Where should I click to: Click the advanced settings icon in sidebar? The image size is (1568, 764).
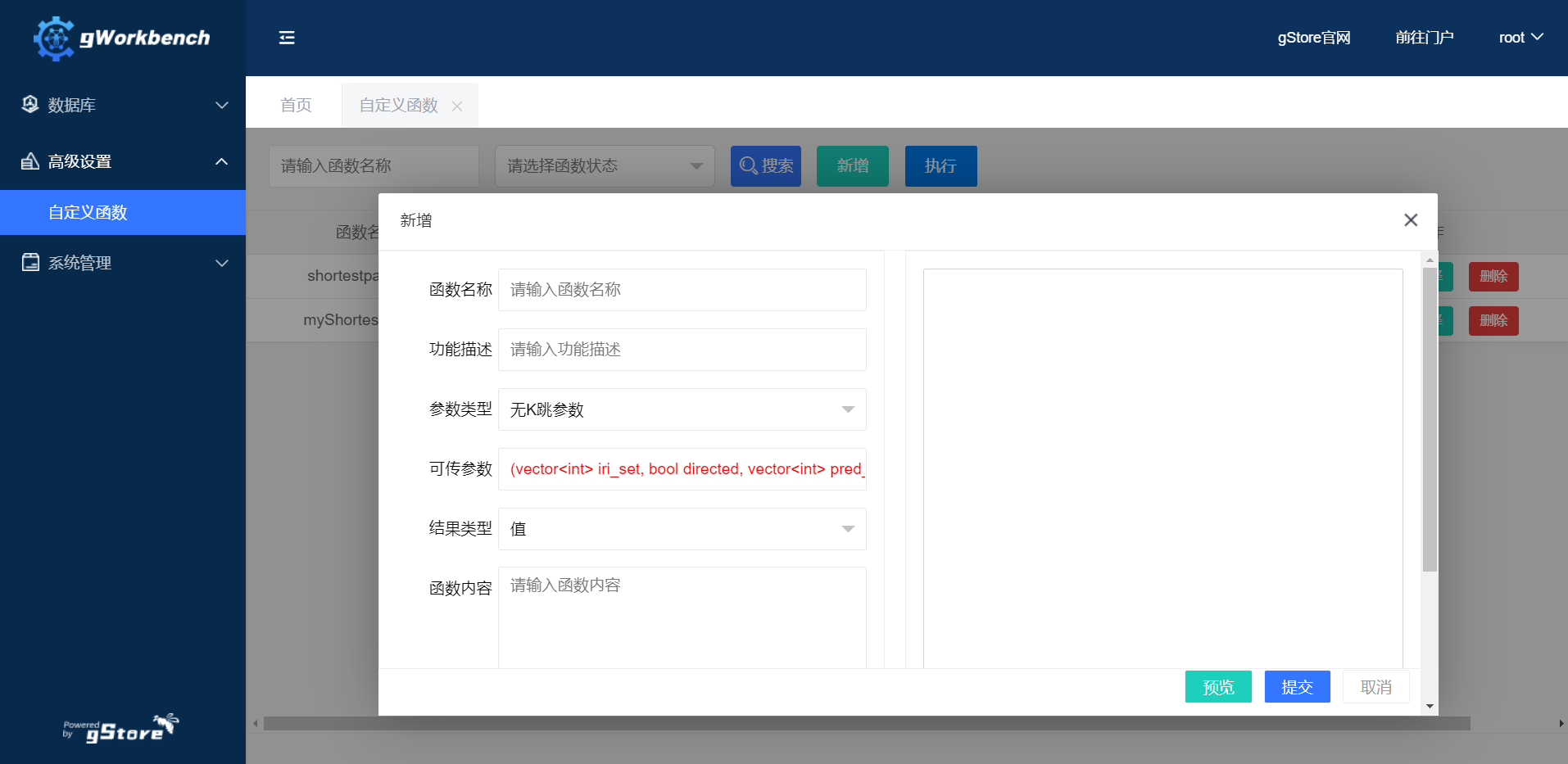coord(30,161)
